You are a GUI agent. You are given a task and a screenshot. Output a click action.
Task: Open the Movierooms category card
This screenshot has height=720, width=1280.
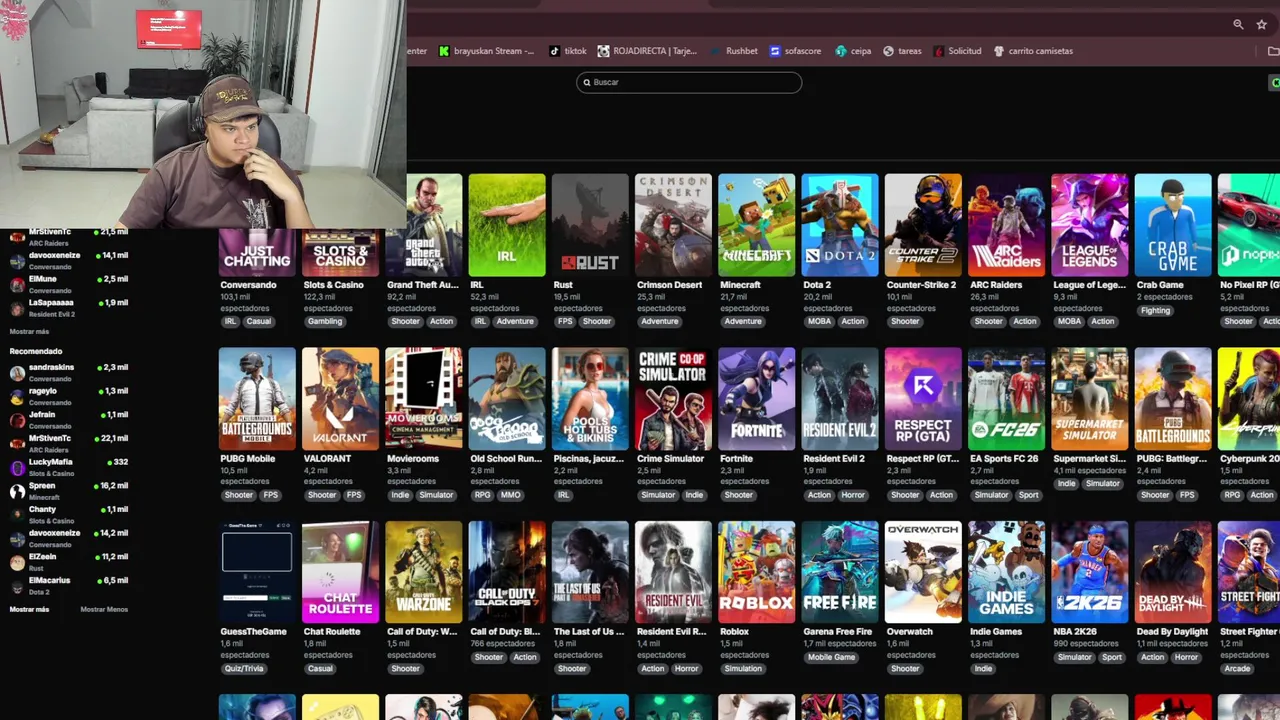(424, 399)
